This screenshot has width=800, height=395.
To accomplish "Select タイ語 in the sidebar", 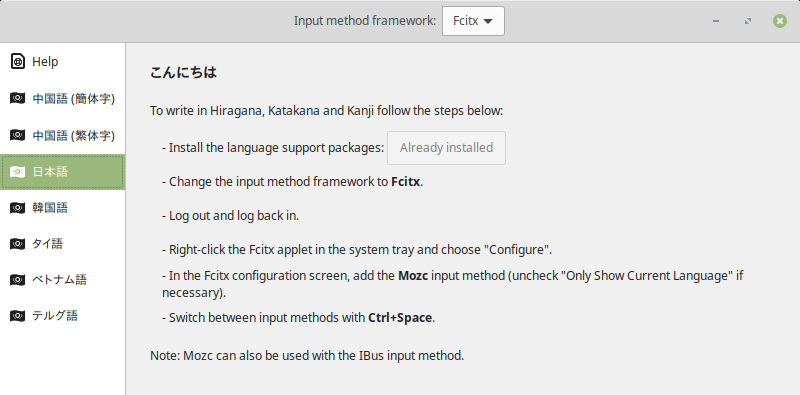I will click(62, 244).
